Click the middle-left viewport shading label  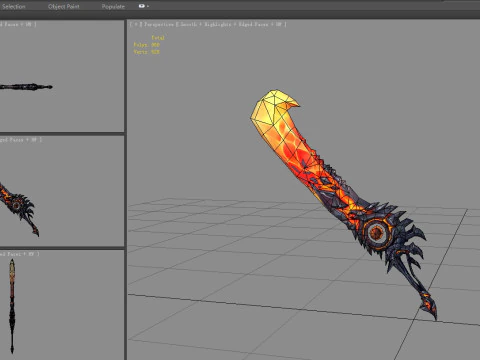(x=21, y=140)
